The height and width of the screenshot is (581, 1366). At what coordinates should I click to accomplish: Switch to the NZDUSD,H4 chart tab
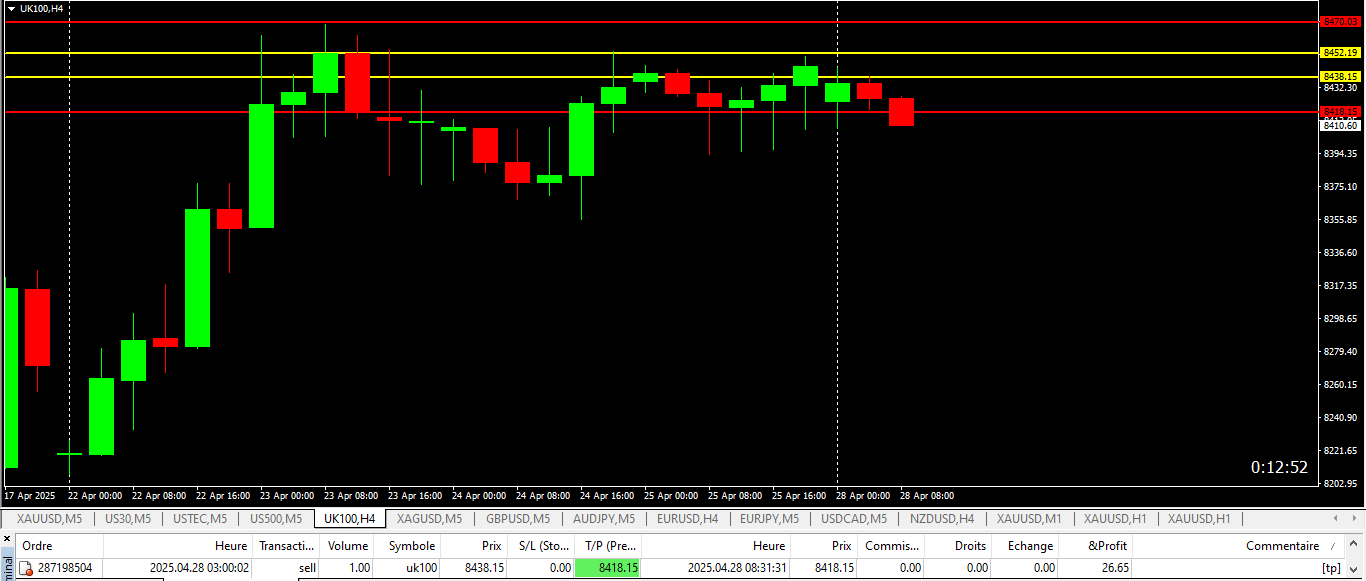[x=941, y=519]
